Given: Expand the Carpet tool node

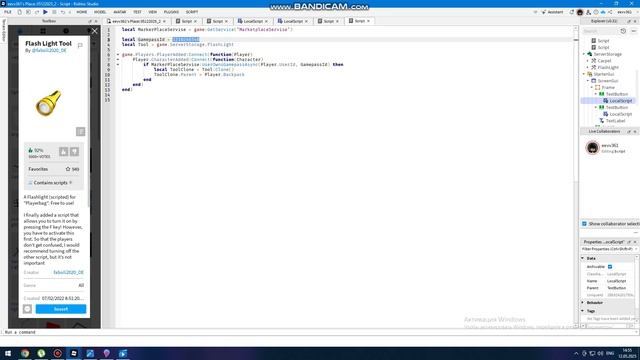Looking at the screenshot, I should (588, 61).
